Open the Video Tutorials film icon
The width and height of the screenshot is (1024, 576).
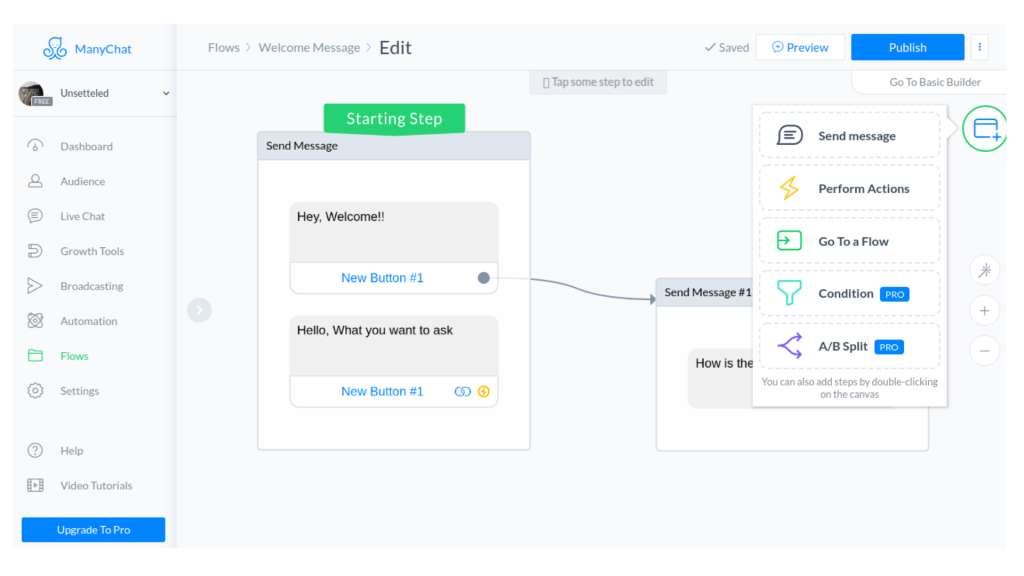pyautogui.click(x=35, y=485)
